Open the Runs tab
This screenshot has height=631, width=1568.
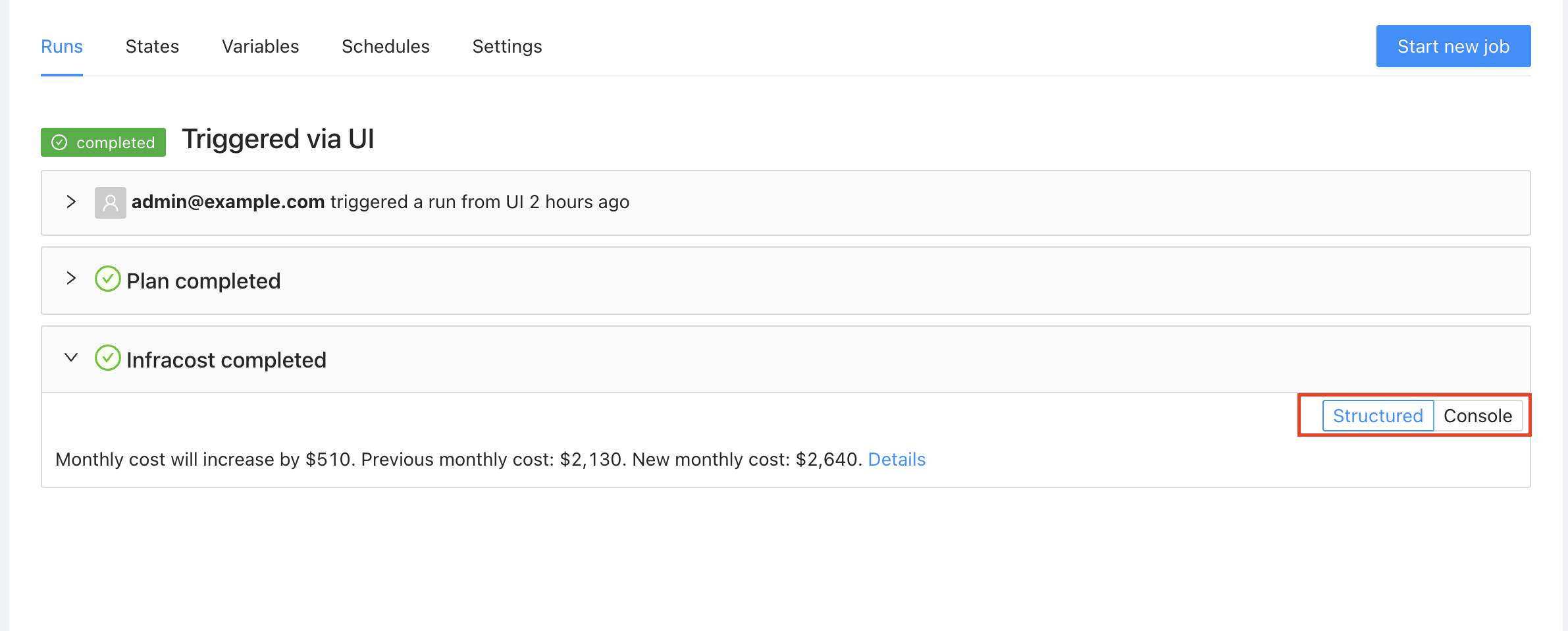[x=62, y=47]
